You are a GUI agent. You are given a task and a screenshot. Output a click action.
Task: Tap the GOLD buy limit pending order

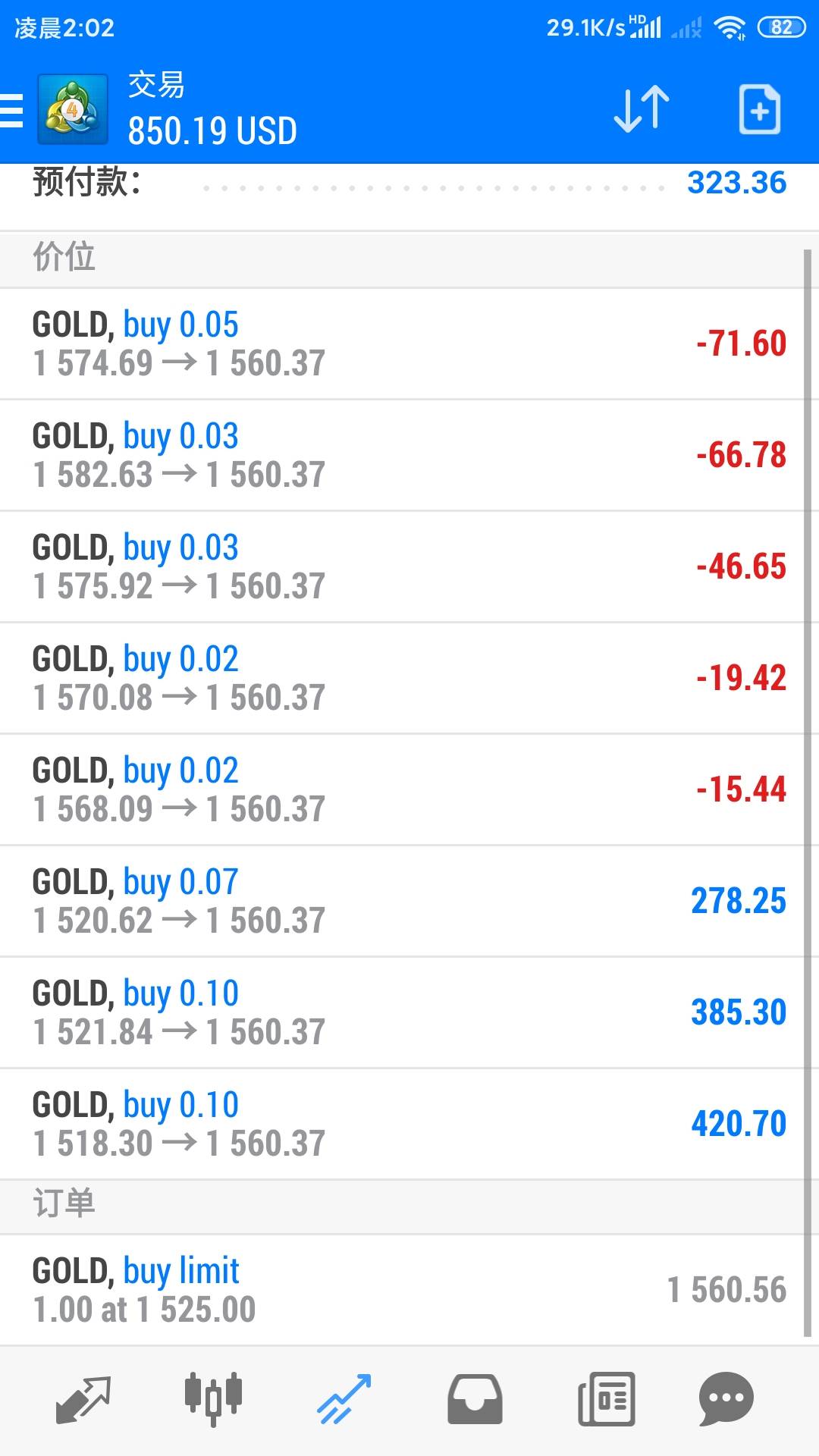pos(402,1290)
